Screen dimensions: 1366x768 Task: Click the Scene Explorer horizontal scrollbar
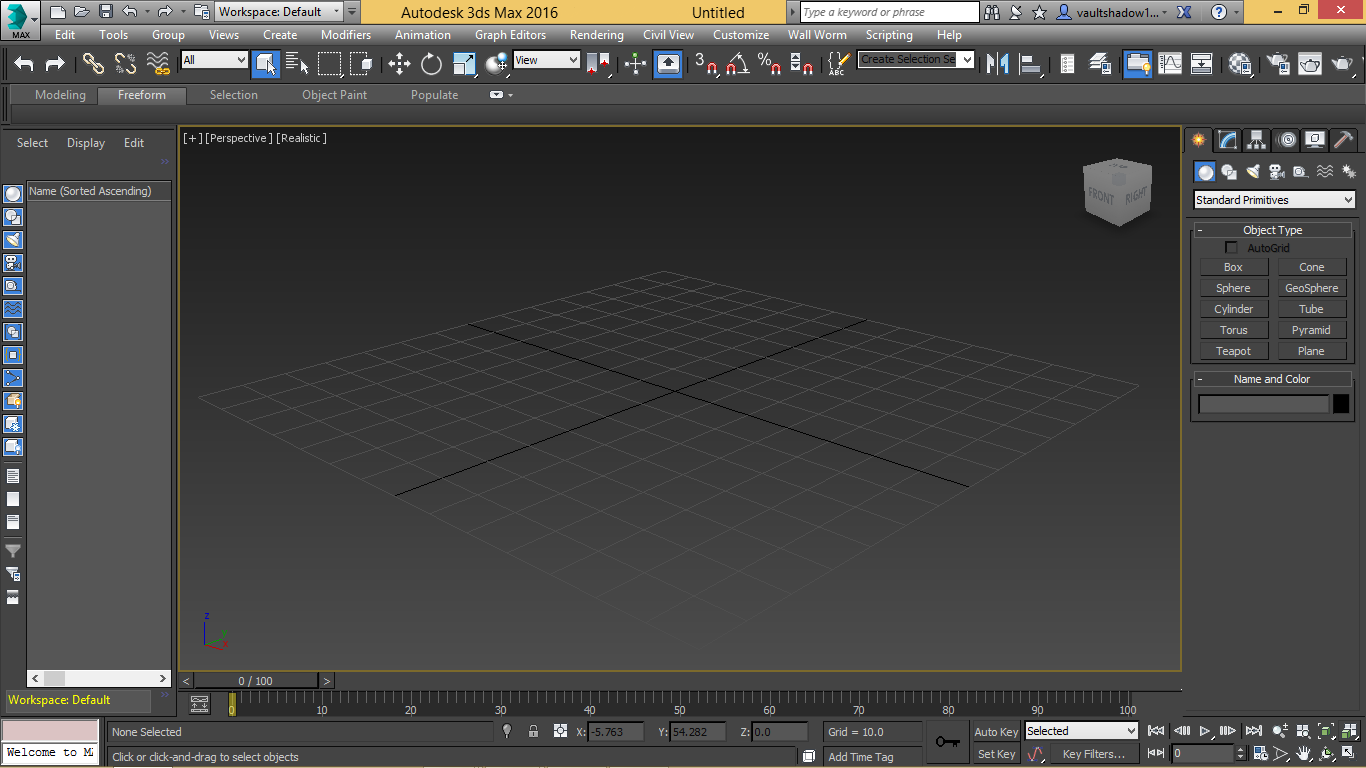click(99, 678)
